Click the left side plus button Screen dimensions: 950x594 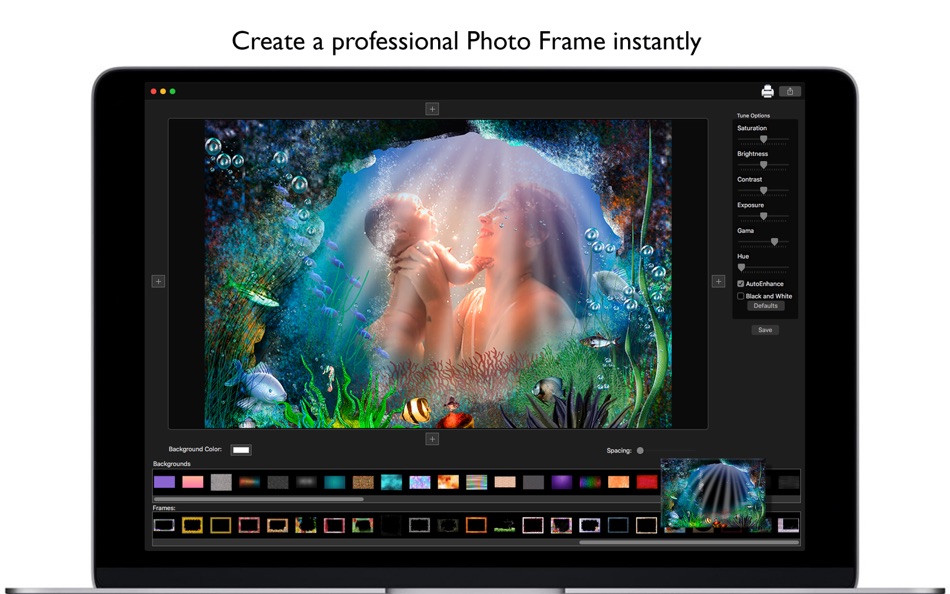158,281
